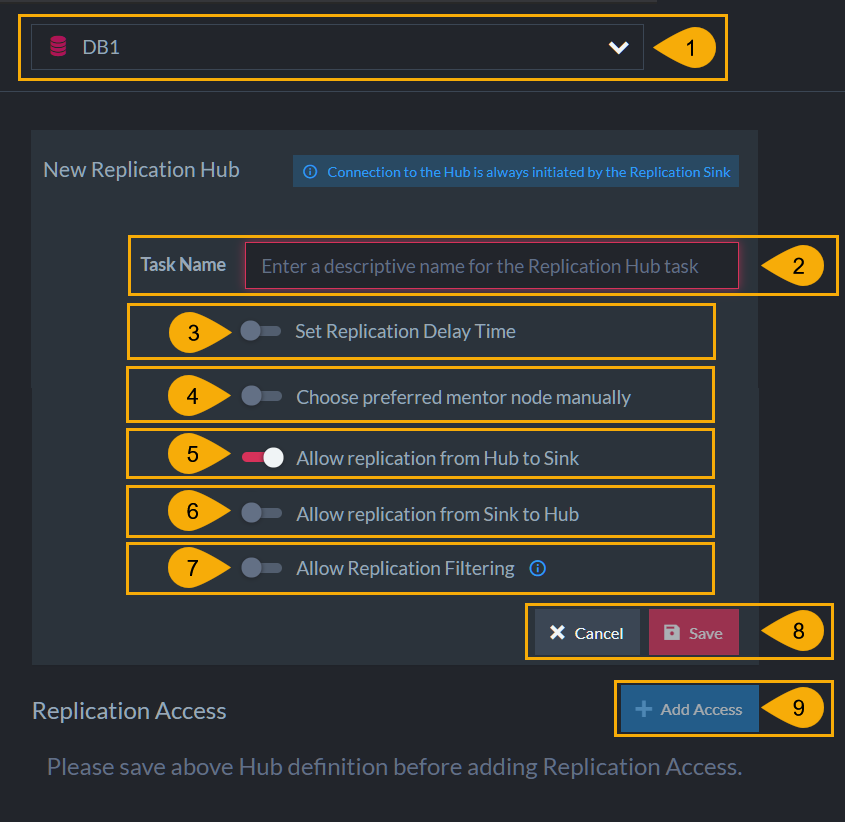Toggle Choose preferred mentor node manually
The image size is (845, 822).
click(261, 396)
